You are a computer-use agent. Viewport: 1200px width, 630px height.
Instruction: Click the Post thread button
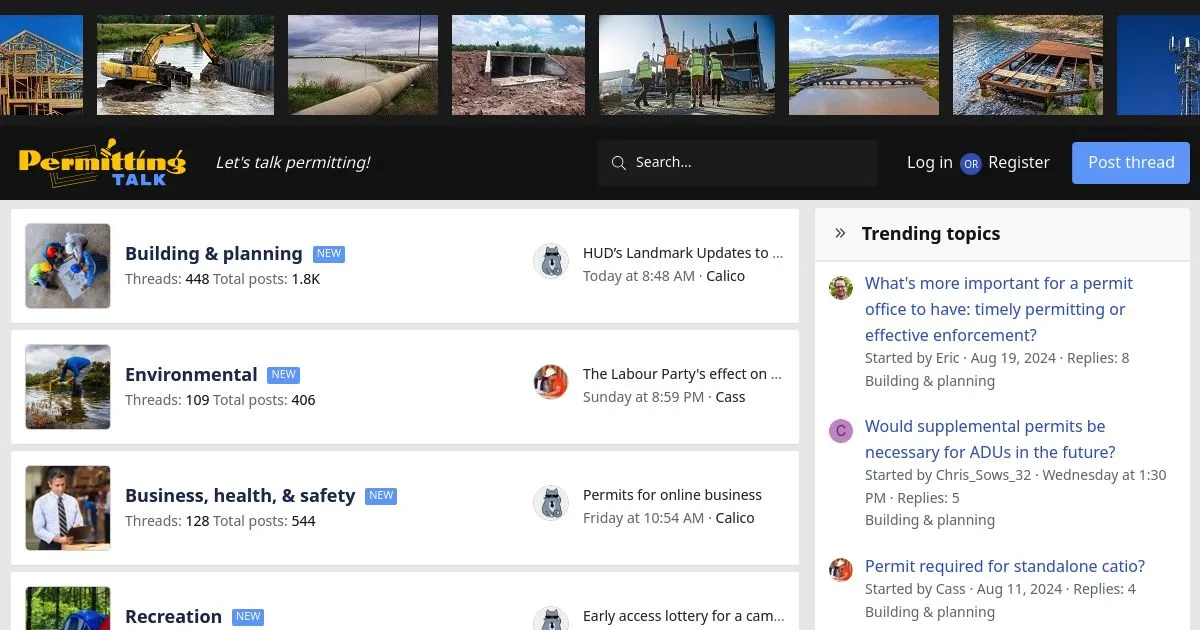[x=1131, y=163]
